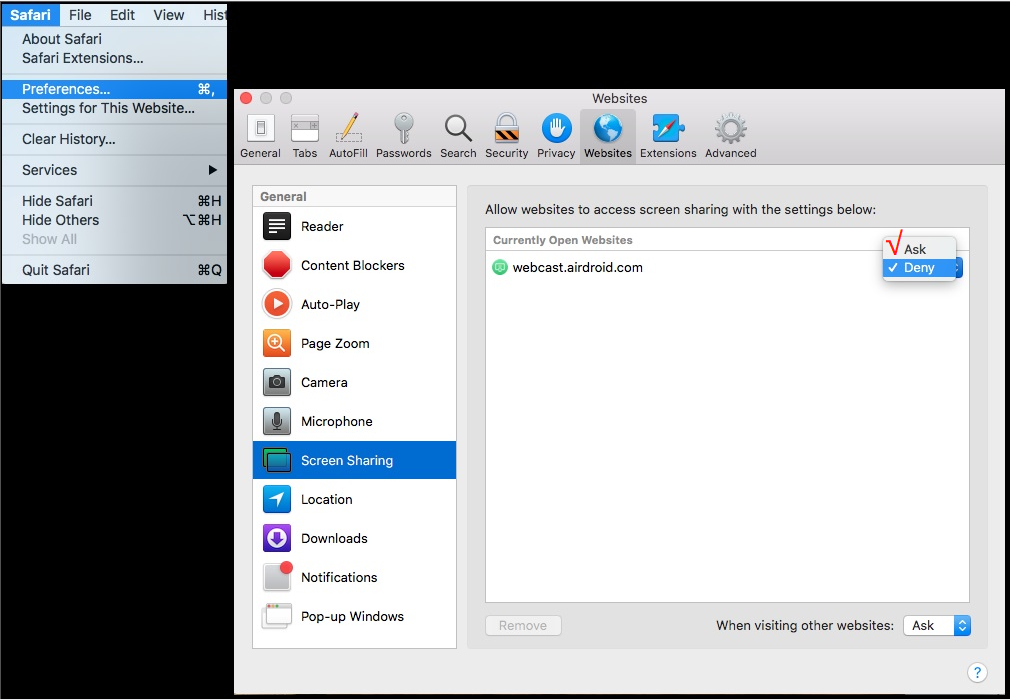Choose Ask in the permission popup
Image resolution: width=1010 pixels, height=700 pixels.
point(915,249)
